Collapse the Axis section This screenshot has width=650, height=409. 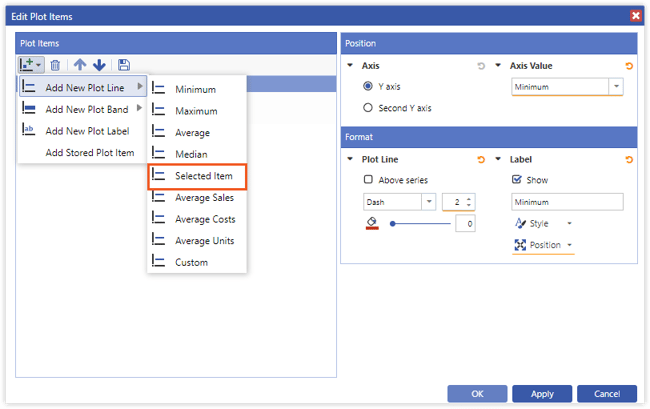(x=350, y=65)
